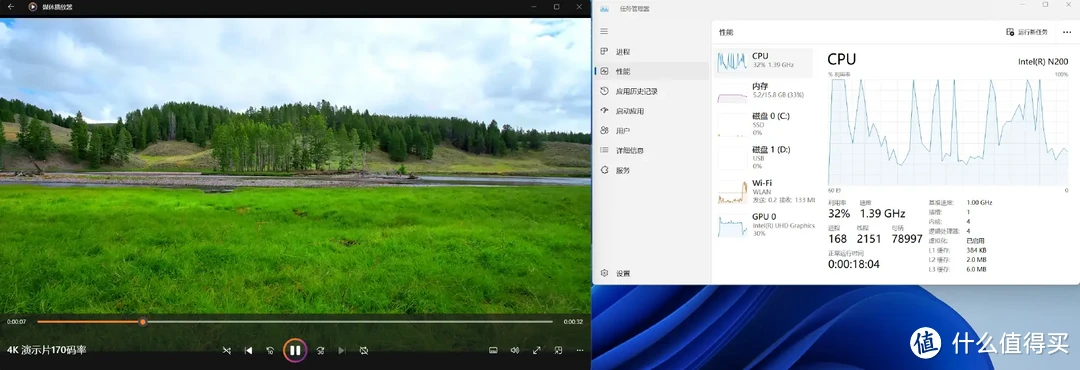Open more options in media player
This screenshot has height=370, width=1080.
pyautogui.click(x=579, y=350)
